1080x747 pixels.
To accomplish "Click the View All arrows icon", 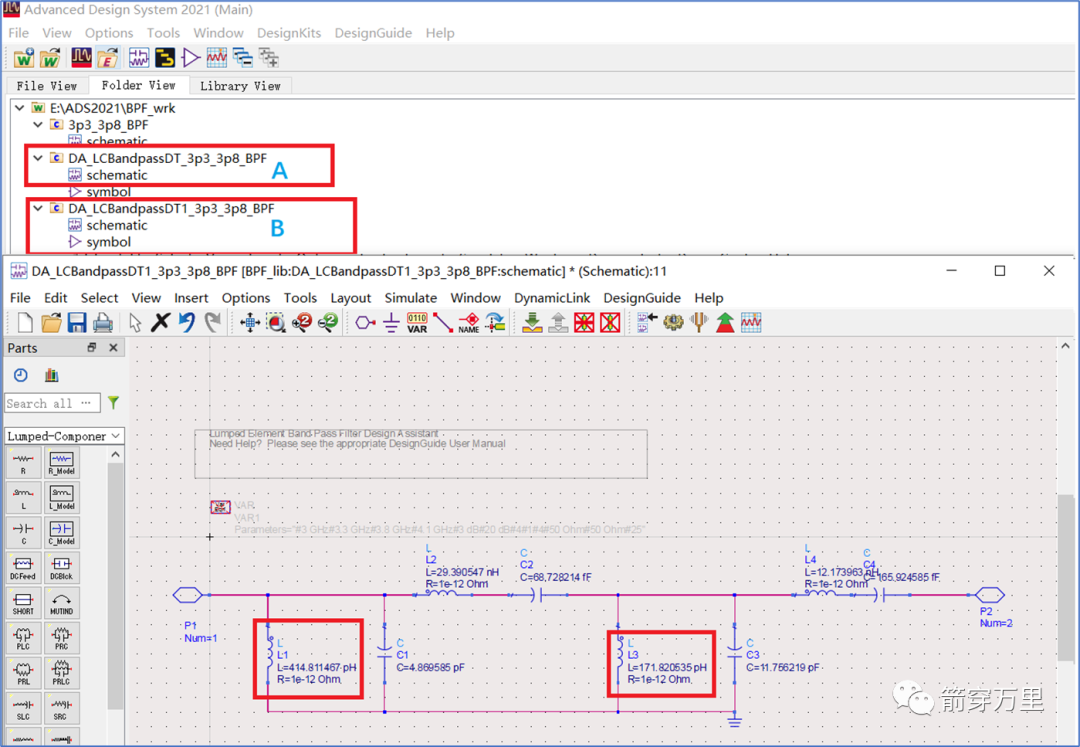I will pos(249,322).
